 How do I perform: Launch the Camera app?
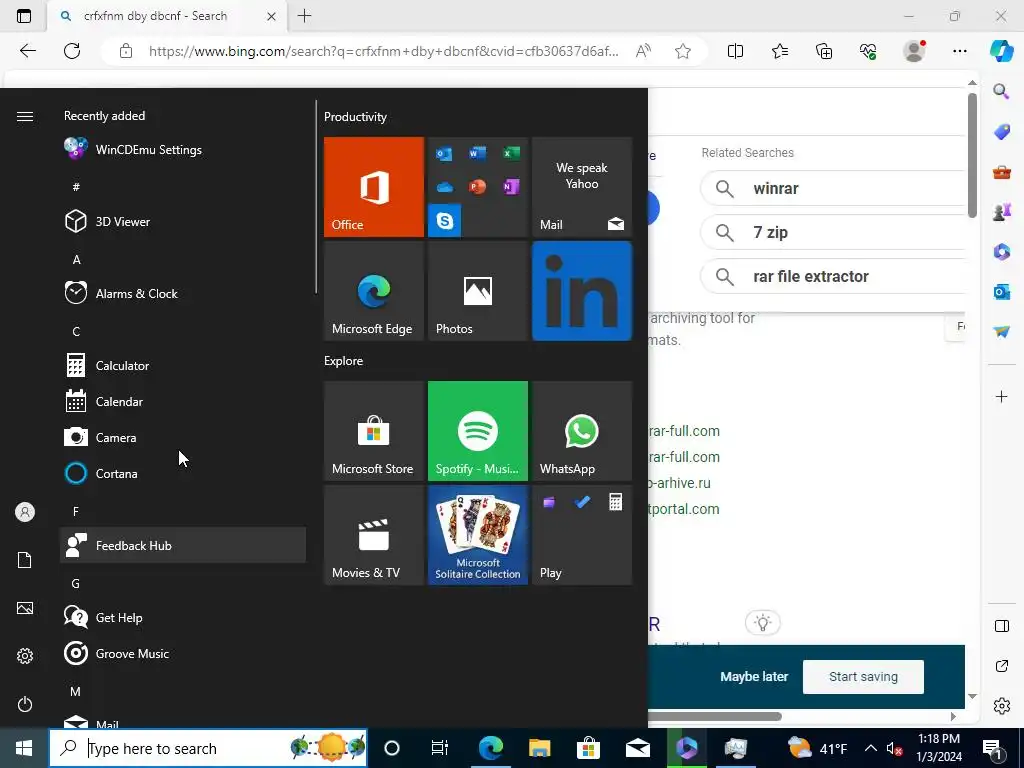(183, 438)
